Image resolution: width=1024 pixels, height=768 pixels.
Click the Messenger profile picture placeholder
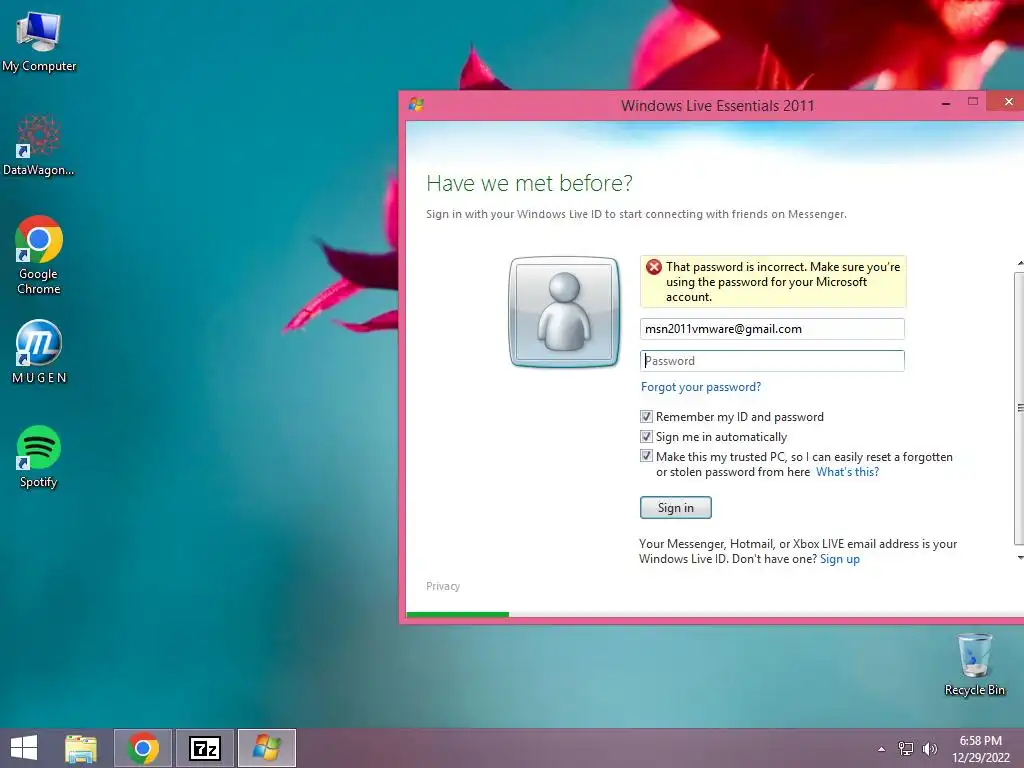tap(564, 312)
